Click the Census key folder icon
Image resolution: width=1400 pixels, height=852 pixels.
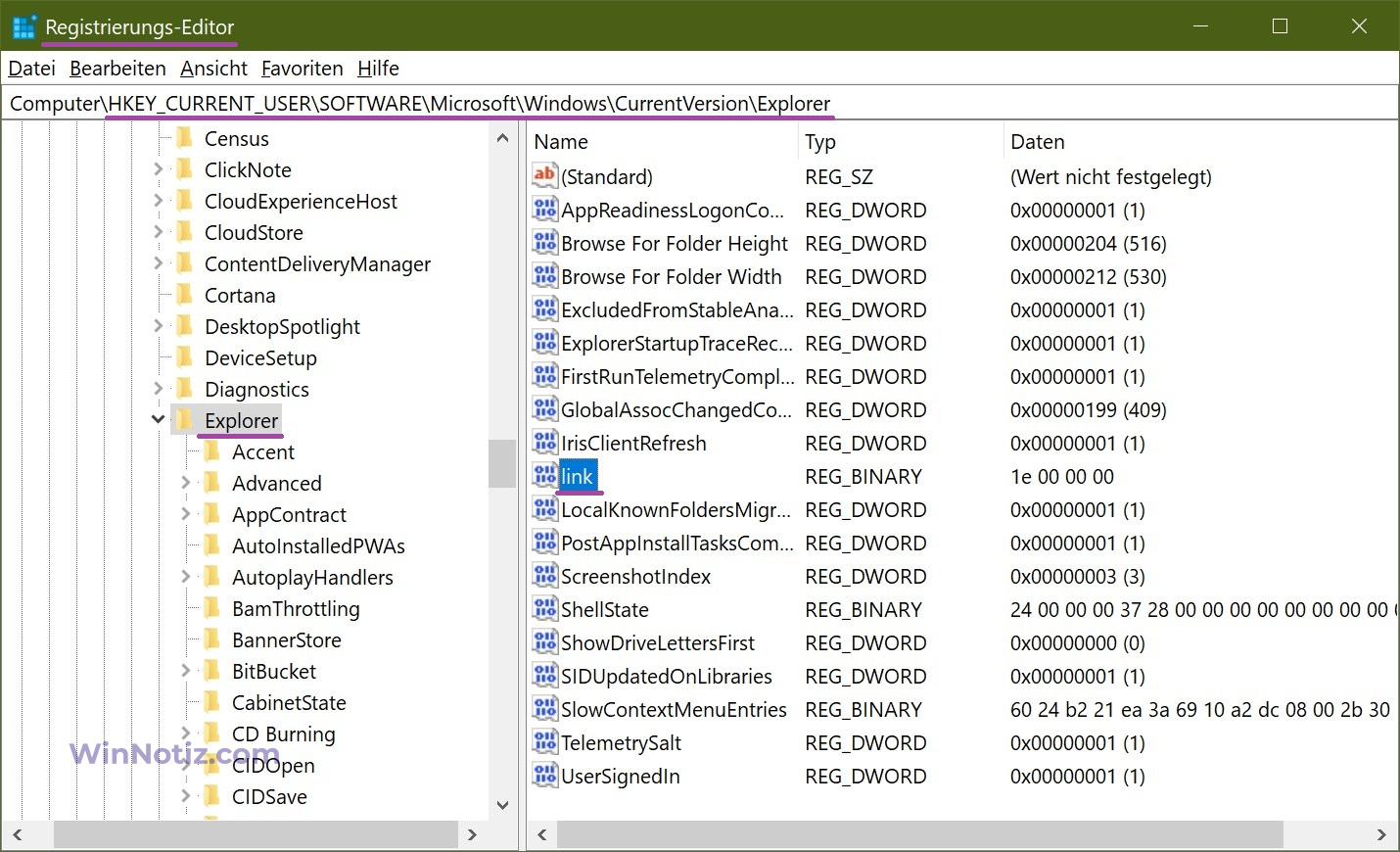pos(184,138)
